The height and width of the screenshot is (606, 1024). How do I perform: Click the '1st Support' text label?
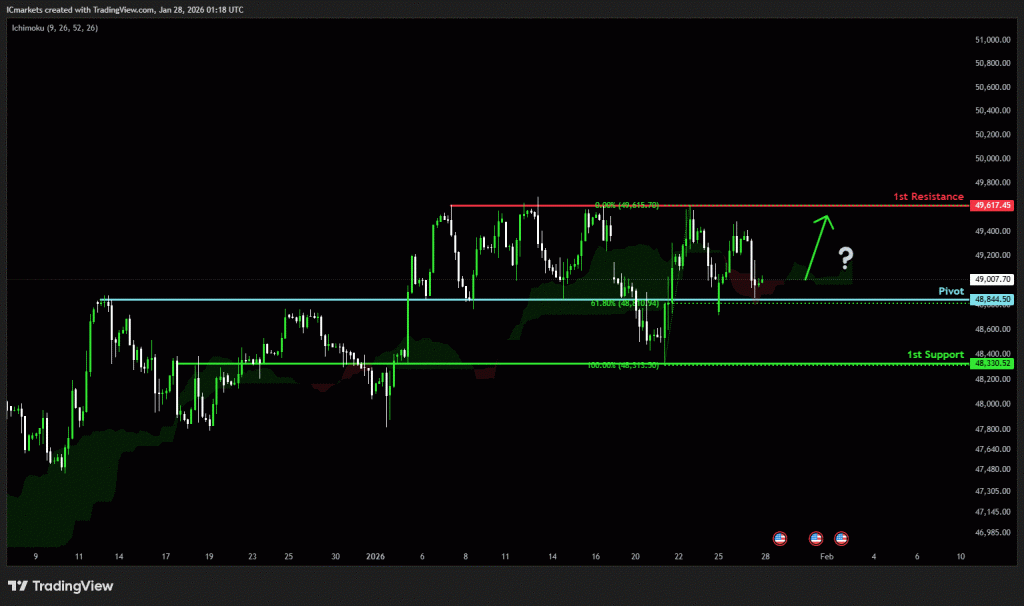pyautogui.click(x=935, y=354)
